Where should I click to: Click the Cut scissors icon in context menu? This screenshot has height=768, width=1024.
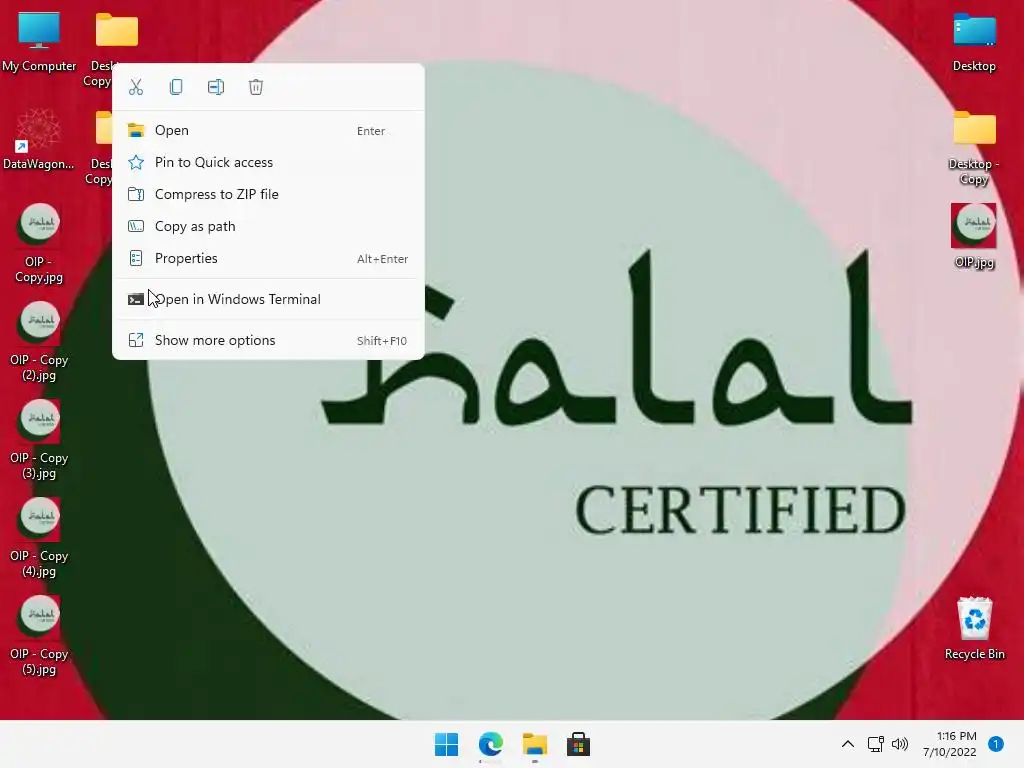(x=136, y=87)
